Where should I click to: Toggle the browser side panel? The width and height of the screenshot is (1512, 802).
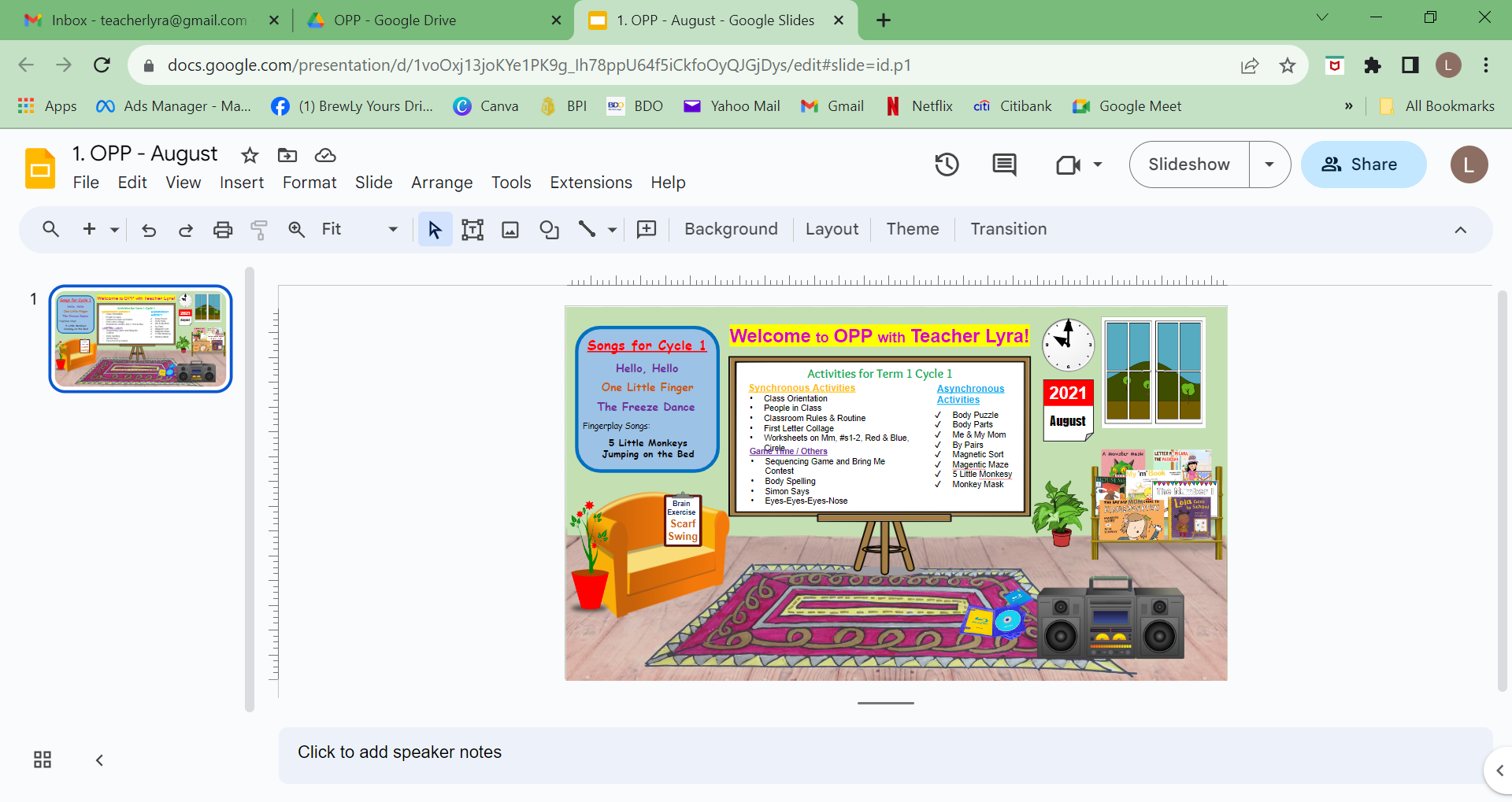(x=1410, y=65)
